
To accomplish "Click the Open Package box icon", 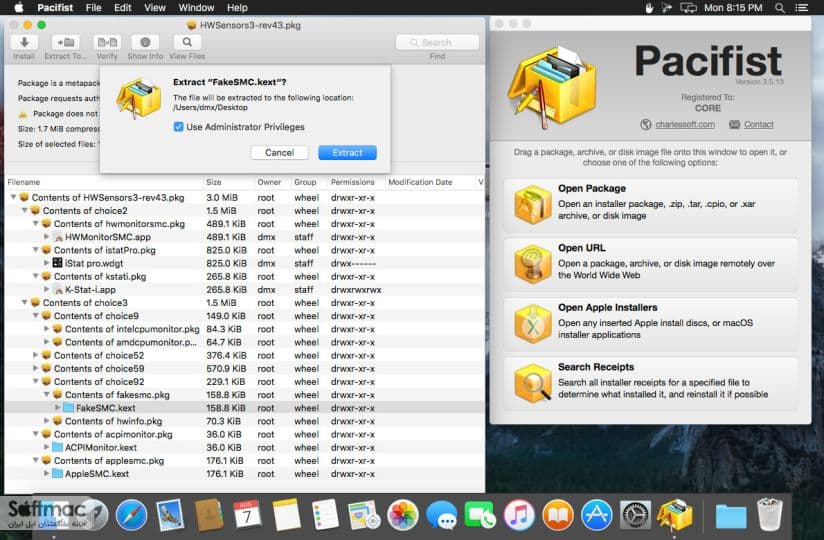I will 532,204.
